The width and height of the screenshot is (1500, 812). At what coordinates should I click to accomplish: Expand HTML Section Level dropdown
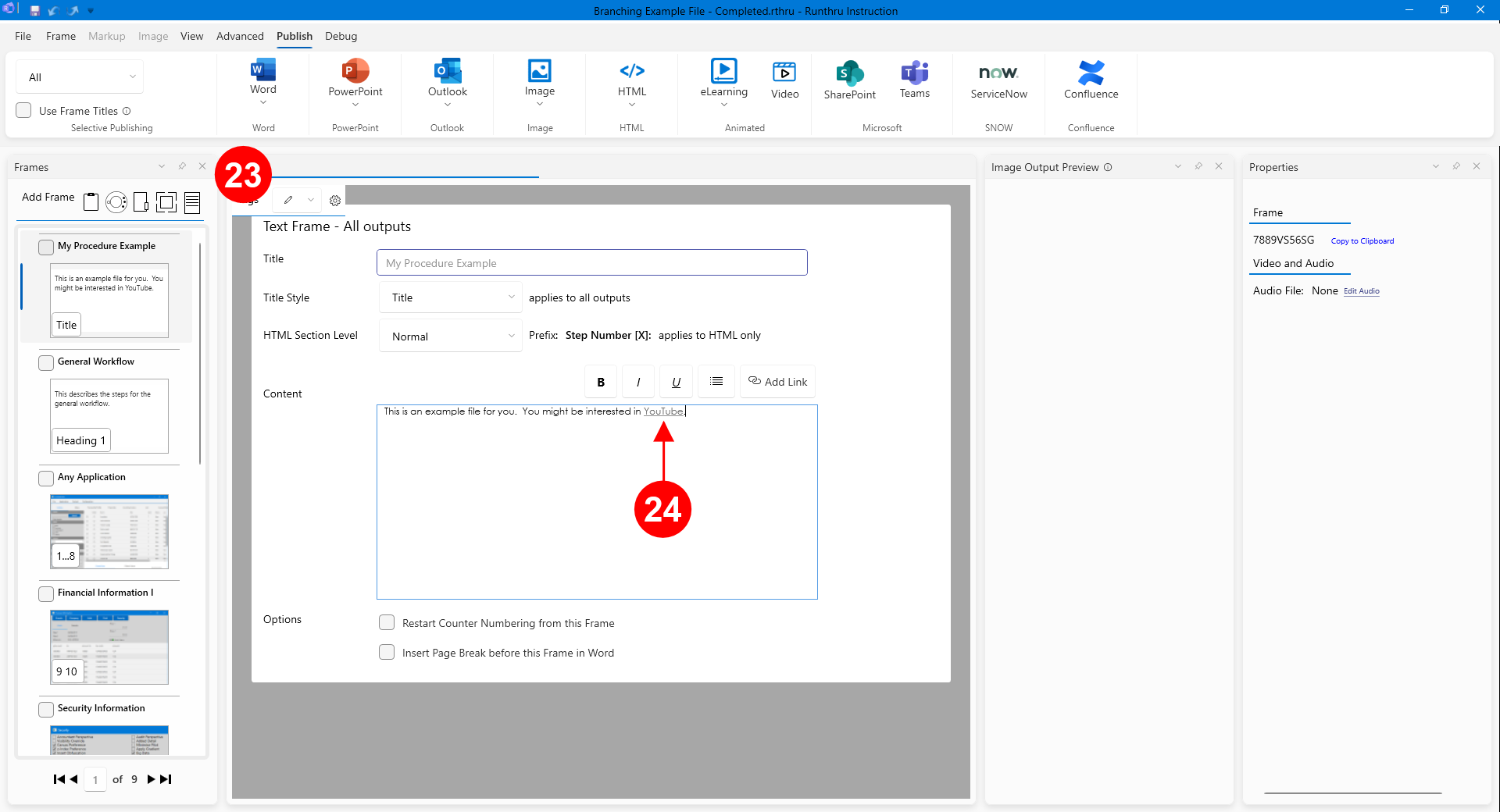pyautogui.click(x=451, y=337)
